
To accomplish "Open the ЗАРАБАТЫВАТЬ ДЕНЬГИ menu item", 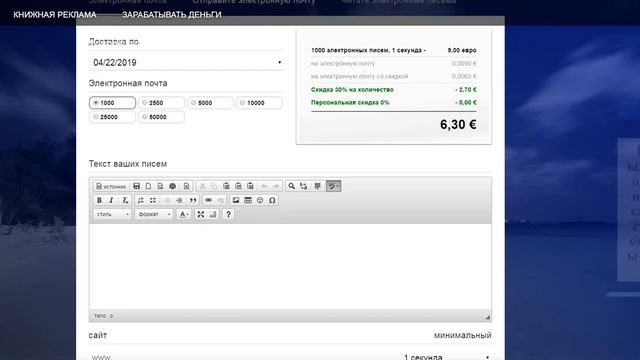I will pos(172,15).
